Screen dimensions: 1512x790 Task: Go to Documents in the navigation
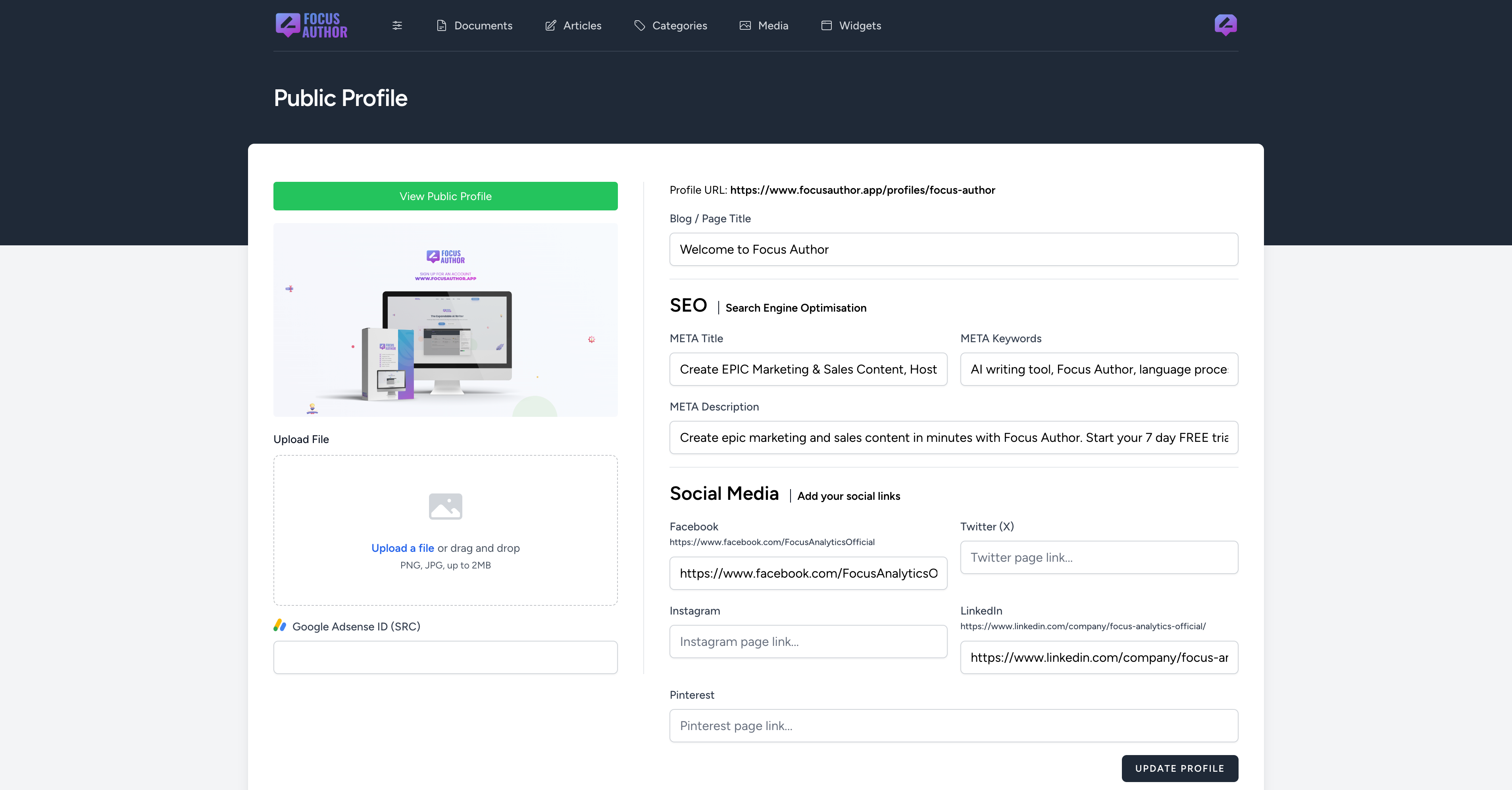point(474,25)
